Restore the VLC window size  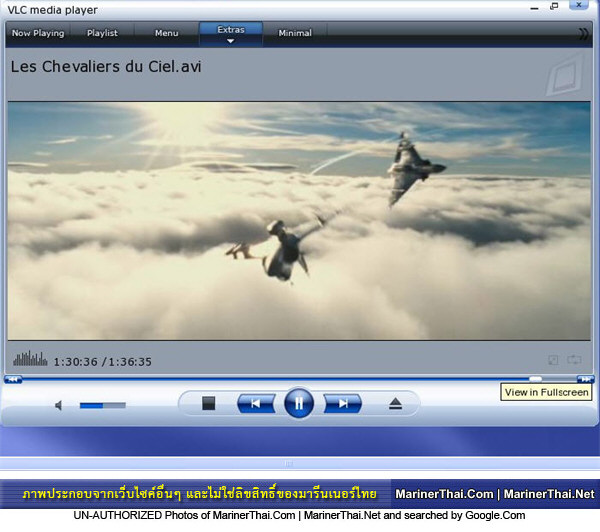554,6
